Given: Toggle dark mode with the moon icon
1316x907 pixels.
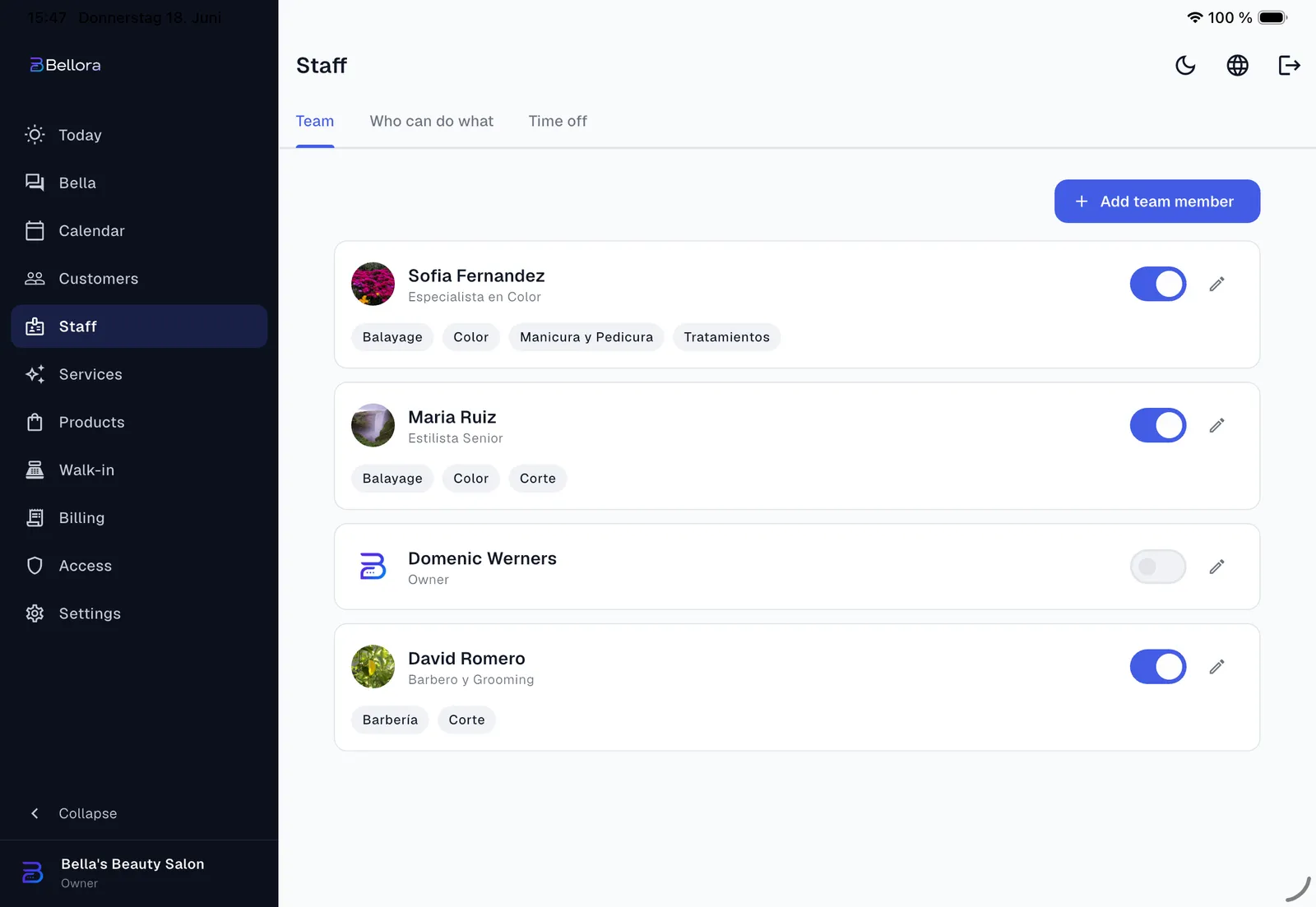Looking at the screenshot, I should point(1185,65).
